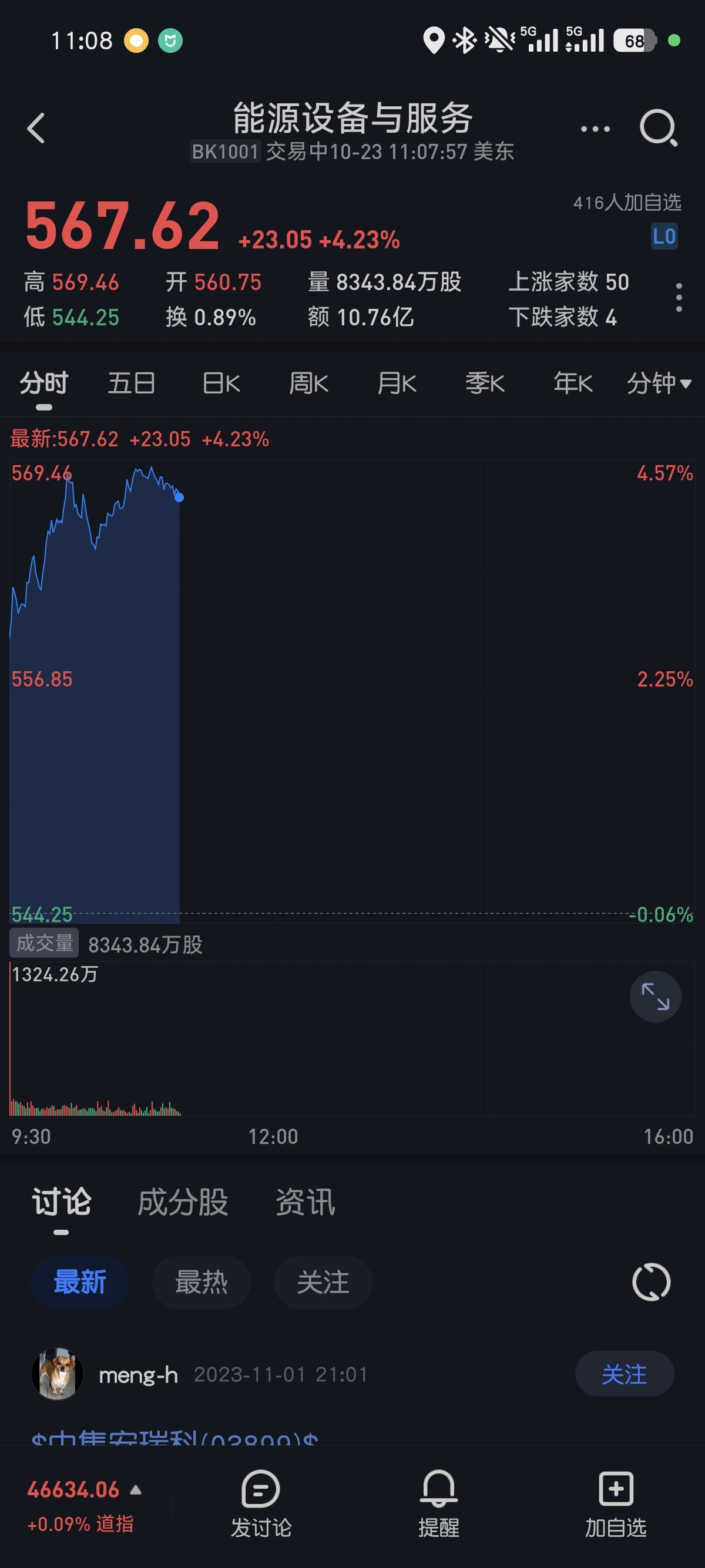Refresh the discussion list
The height and width of the screenshot is (1568, 705).
[651, 1282]
